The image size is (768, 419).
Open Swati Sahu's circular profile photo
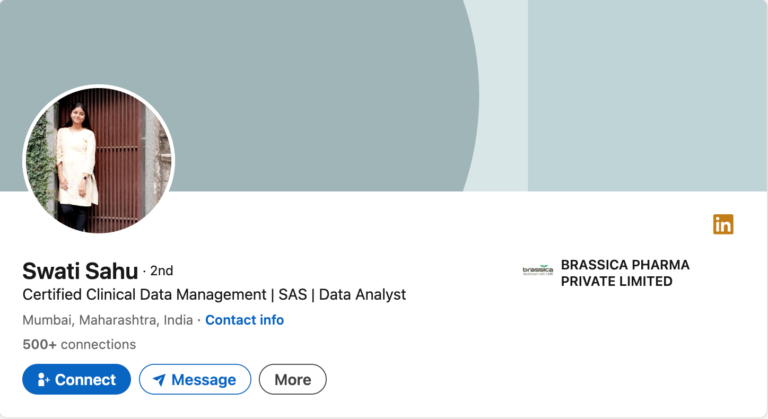[x=98, y=160]
